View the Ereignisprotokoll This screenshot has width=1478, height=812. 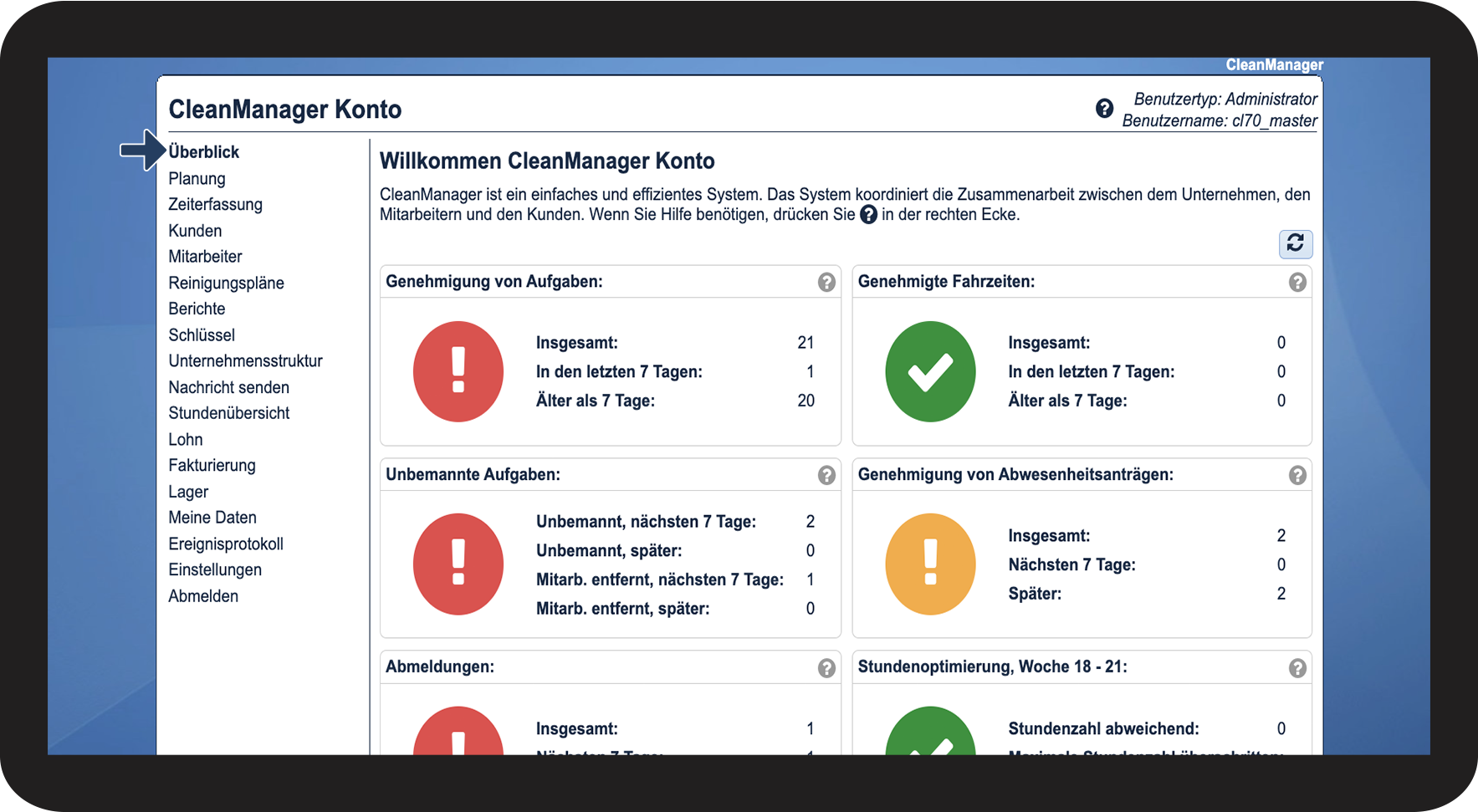click(226, 544)
